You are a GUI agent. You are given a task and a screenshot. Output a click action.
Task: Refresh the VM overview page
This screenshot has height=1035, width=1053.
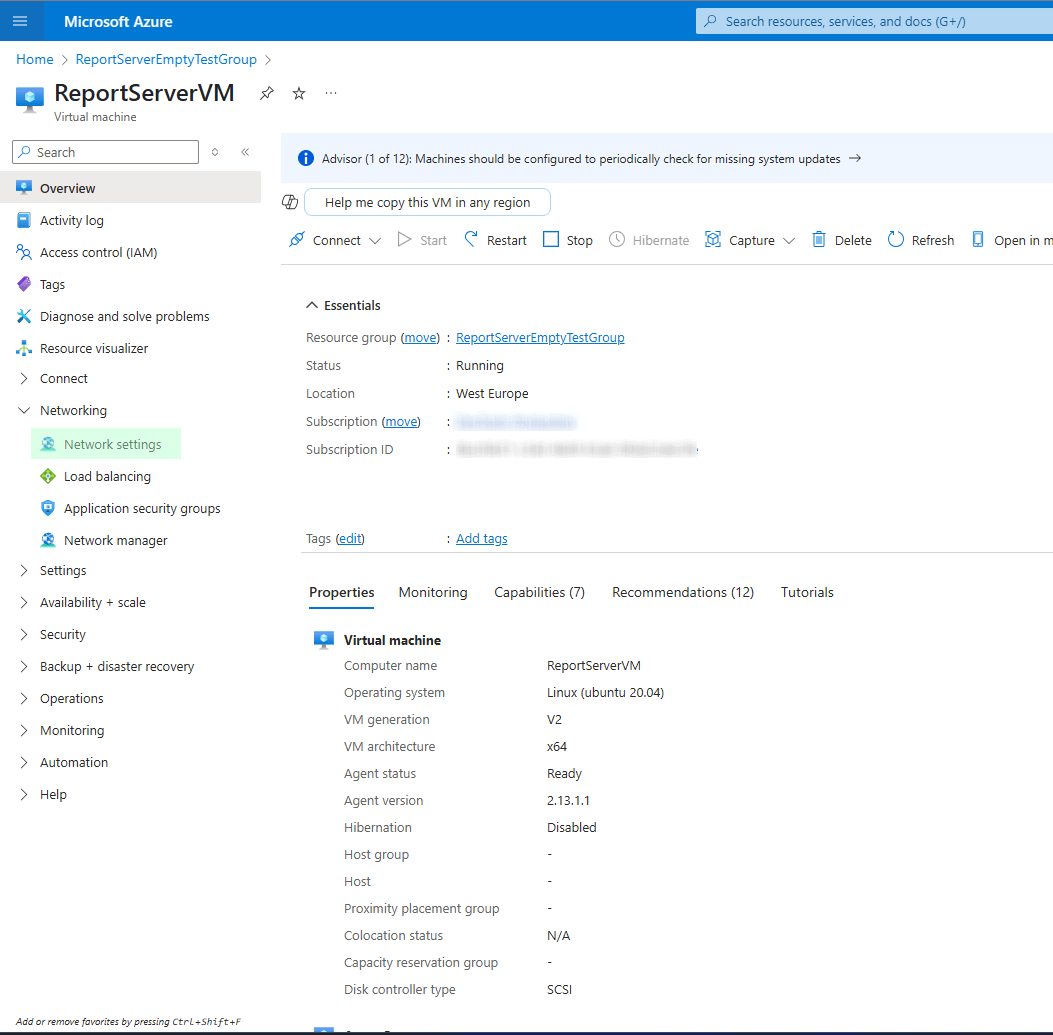tap(896, 240)
